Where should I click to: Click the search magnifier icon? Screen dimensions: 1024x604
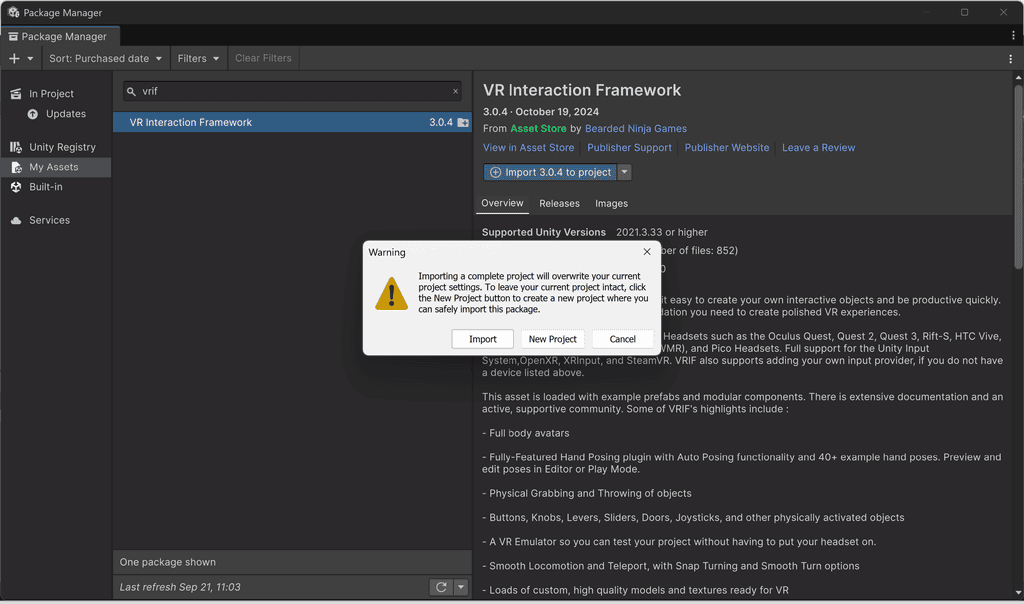[x=131, y=92]
